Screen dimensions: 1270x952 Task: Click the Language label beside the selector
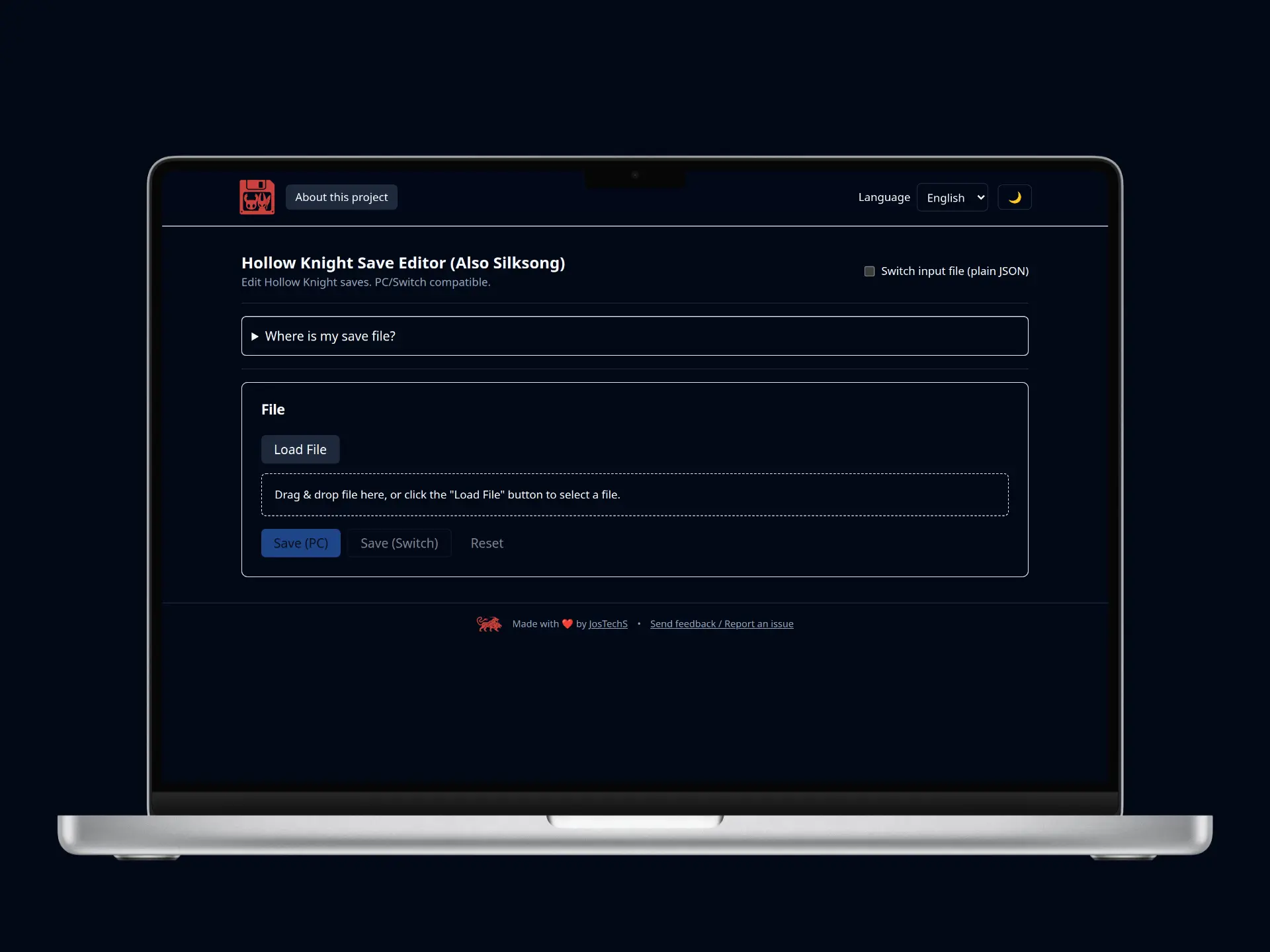pyautogui.click(x=884, y=197)
